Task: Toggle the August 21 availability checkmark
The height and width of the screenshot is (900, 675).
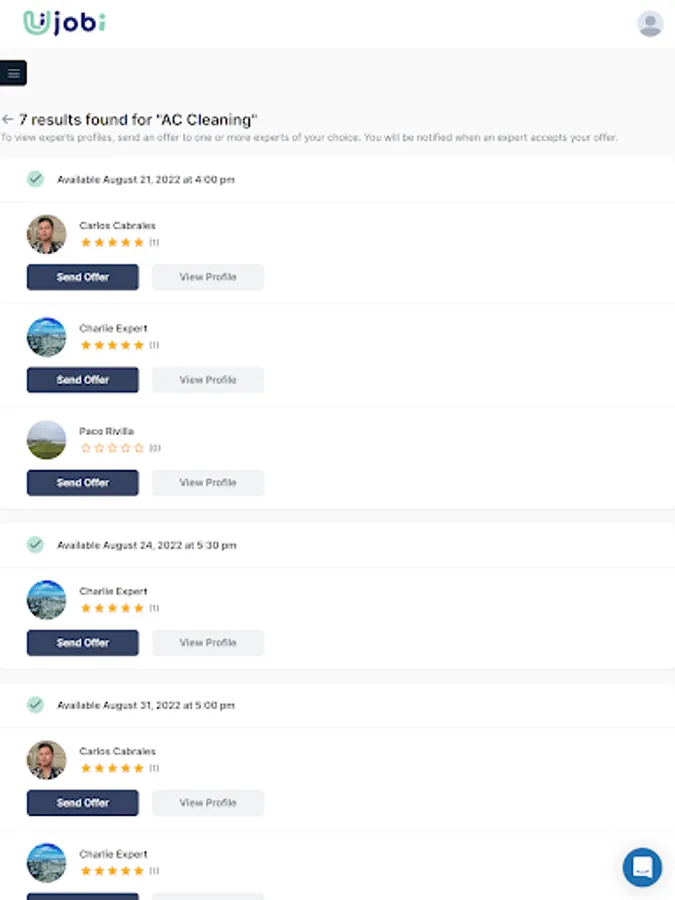Action: pos(35,179)
